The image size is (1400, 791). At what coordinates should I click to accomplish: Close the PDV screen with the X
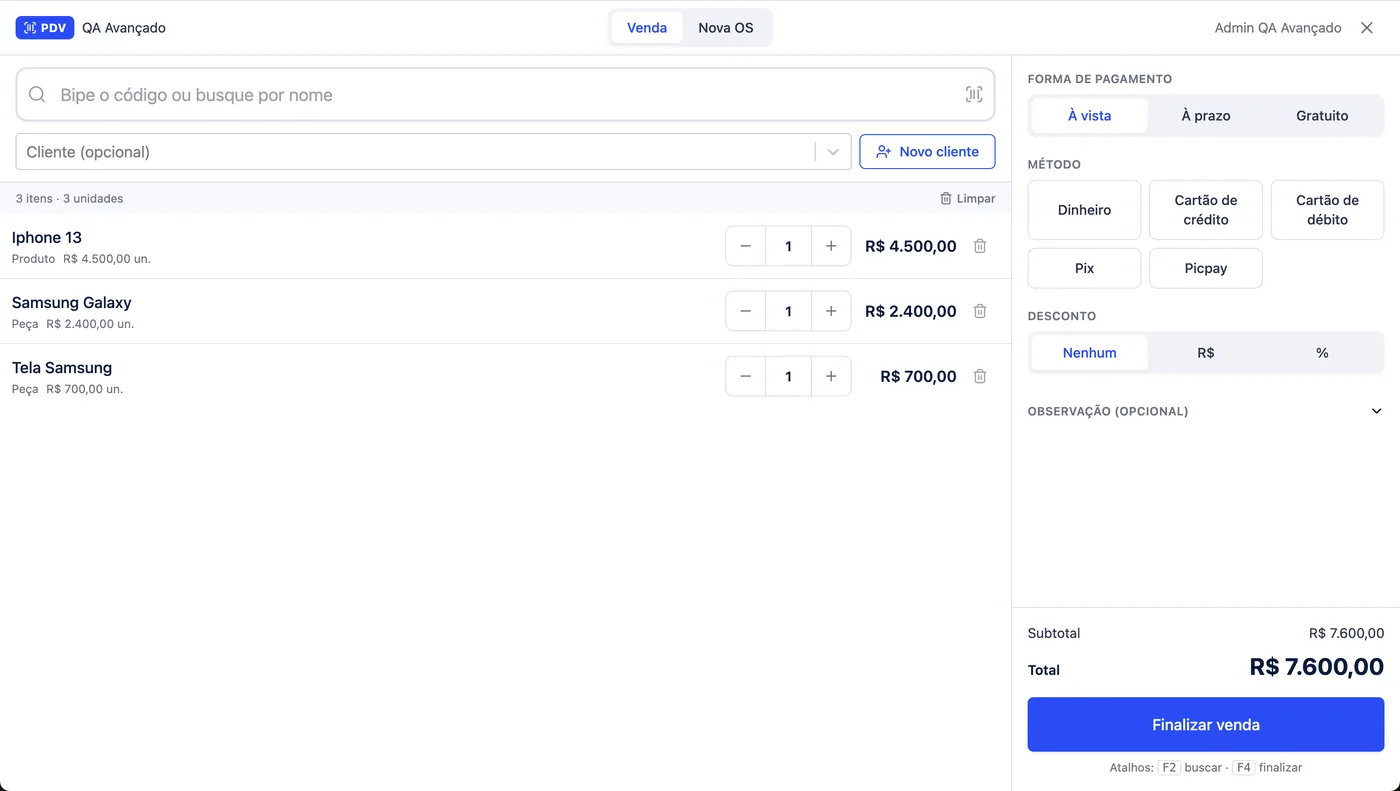[x=1367, y=28]
